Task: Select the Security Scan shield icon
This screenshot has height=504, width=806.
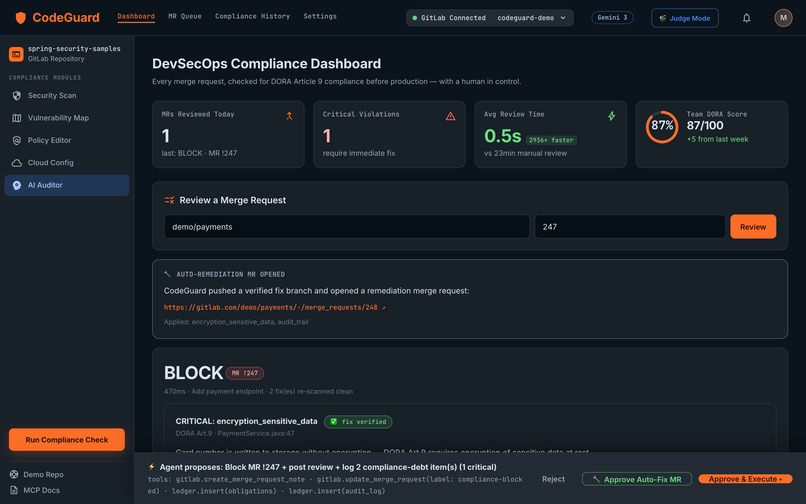Action: (16, 96)
